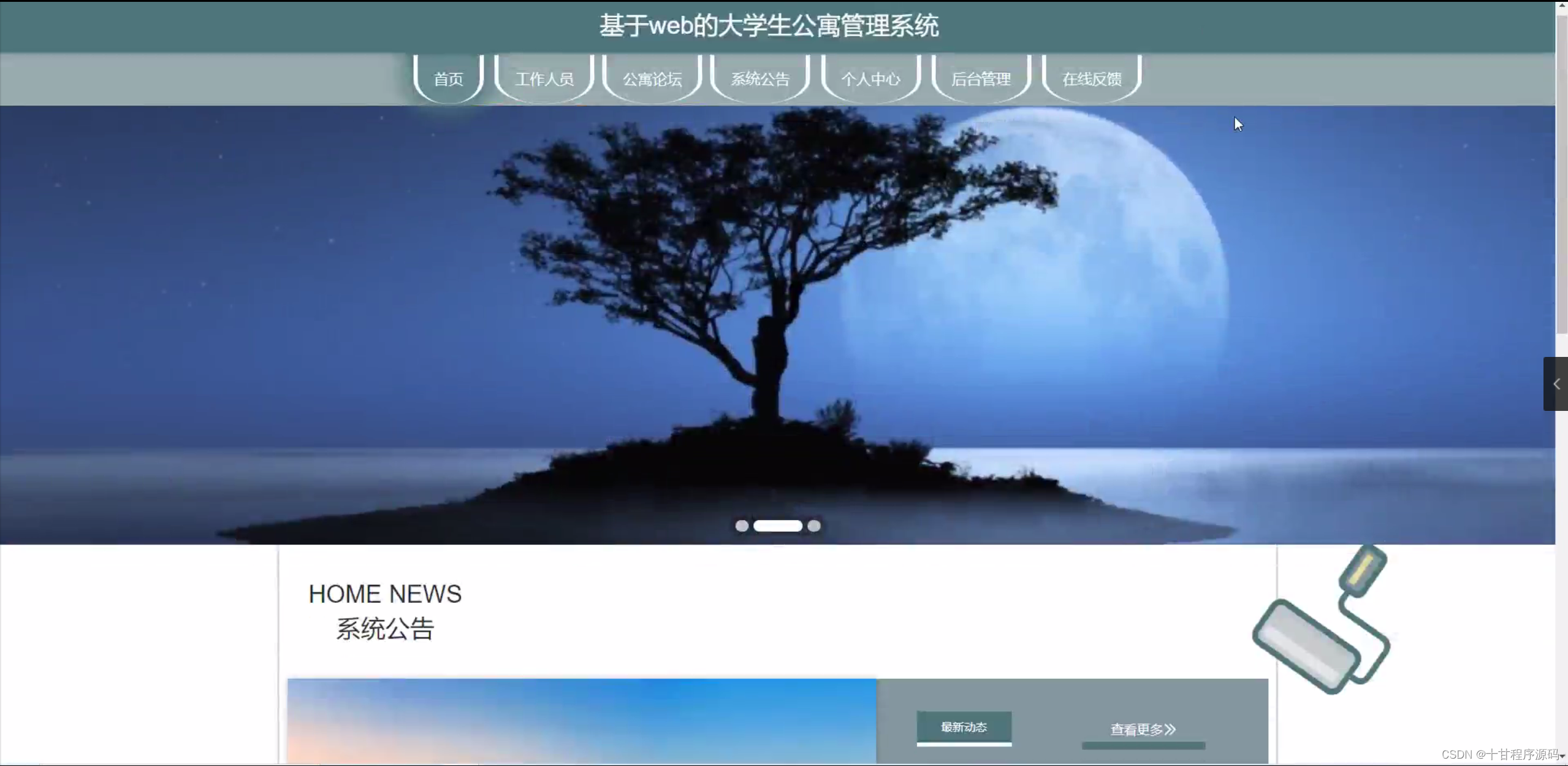Image resolution: width=1568 pixels, height=766 pixels.
Task: Open the 公寓论坛 forum tab
Action: 652,79
